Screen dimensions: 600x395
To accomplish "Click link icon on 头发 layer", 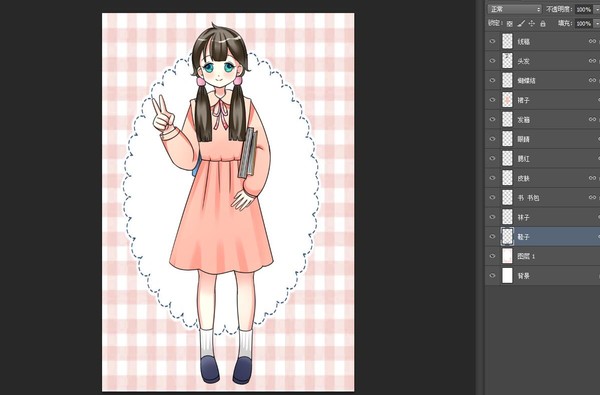I will [592, 61].
